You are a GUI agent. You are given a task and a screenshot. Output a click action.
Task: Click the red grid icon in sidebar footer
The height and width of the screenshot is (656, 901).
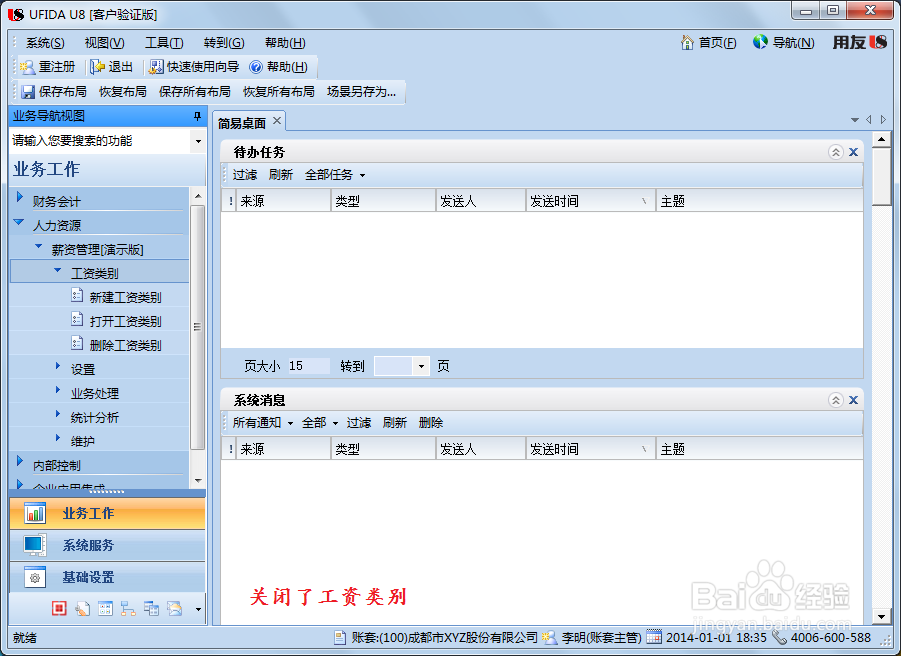pyautogui.click(x=59, y=608)
